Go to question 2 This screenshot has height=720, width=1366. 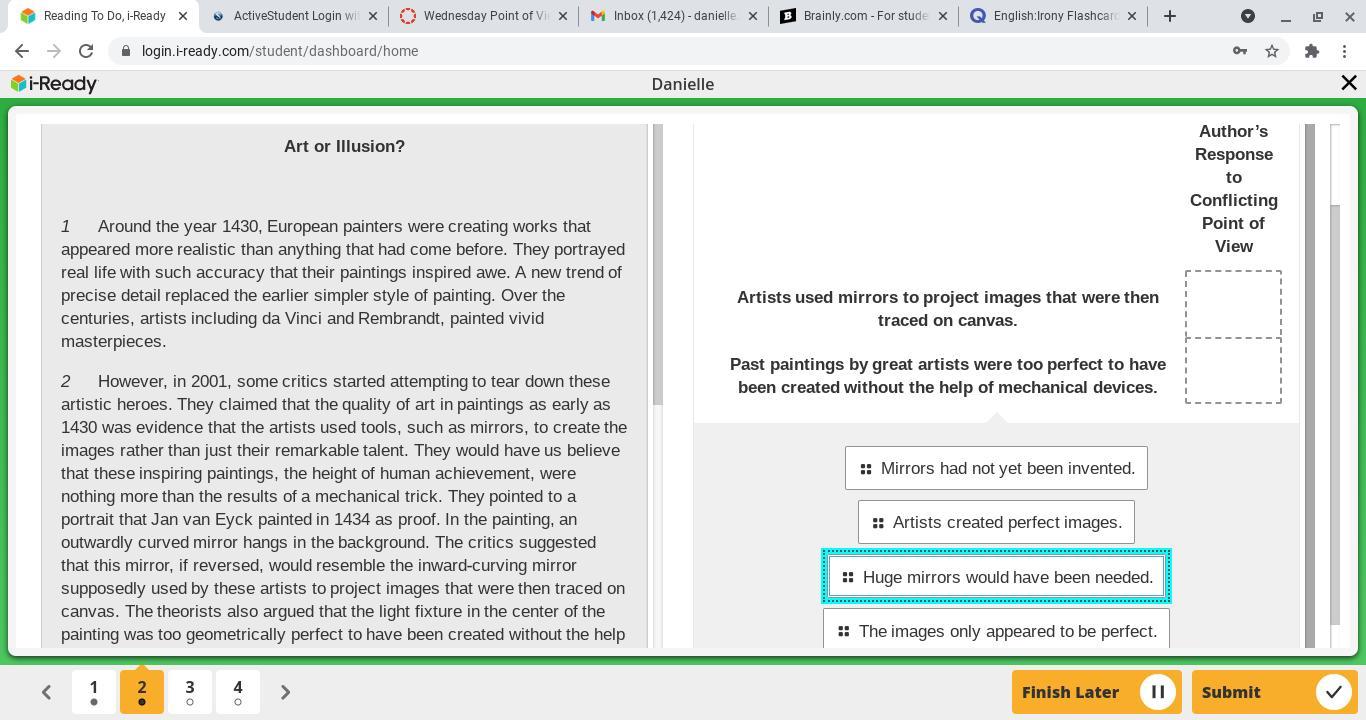tap(142, 691)
